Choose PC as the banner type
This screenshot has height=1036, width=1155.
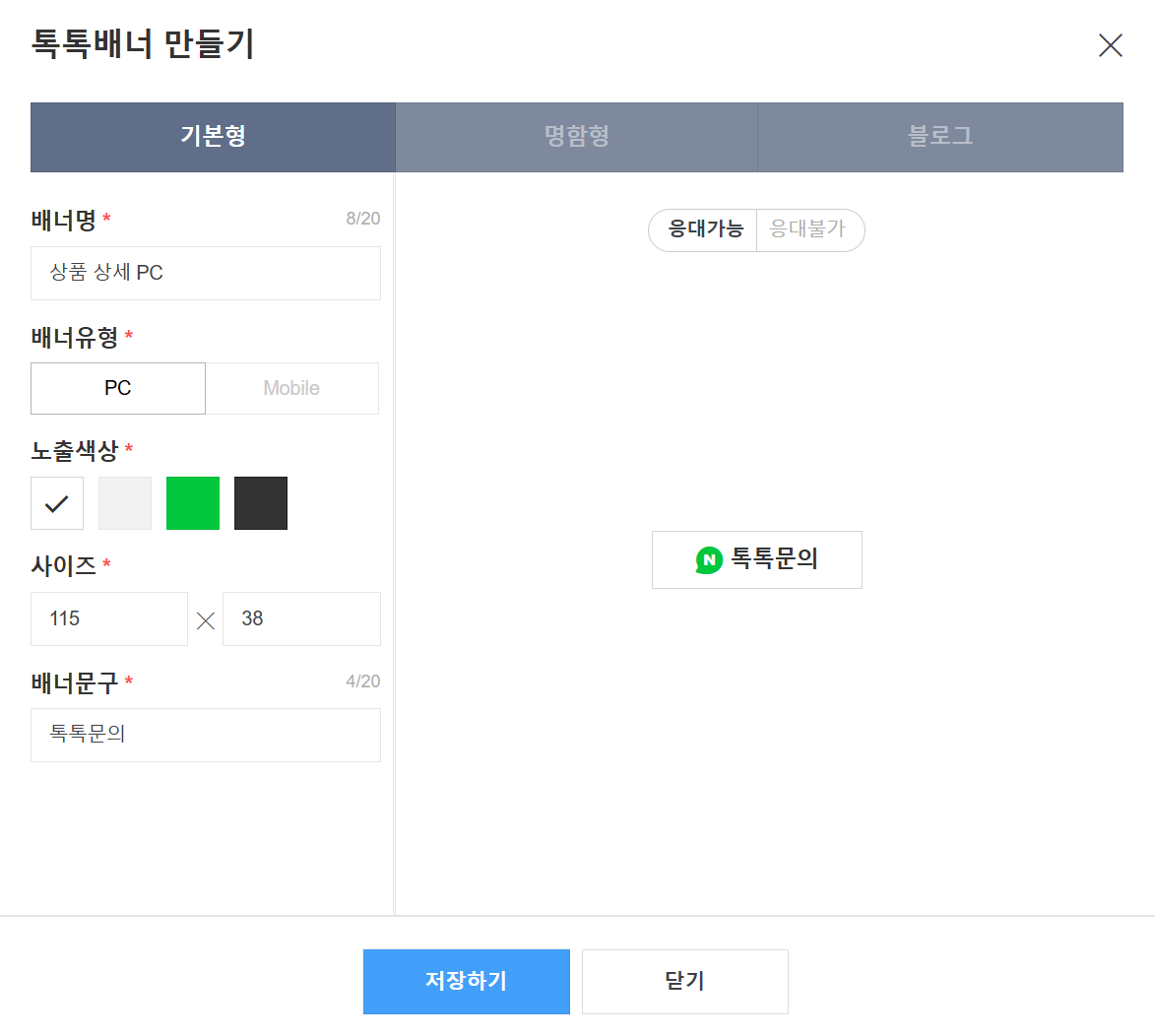(118, 388)
